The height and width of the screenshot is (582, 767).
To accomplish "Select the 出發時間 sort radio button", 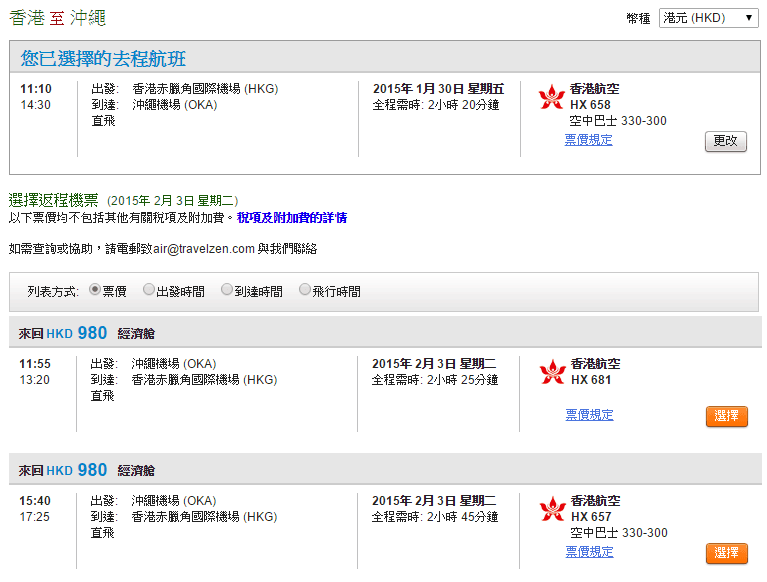I will (149, 290).
